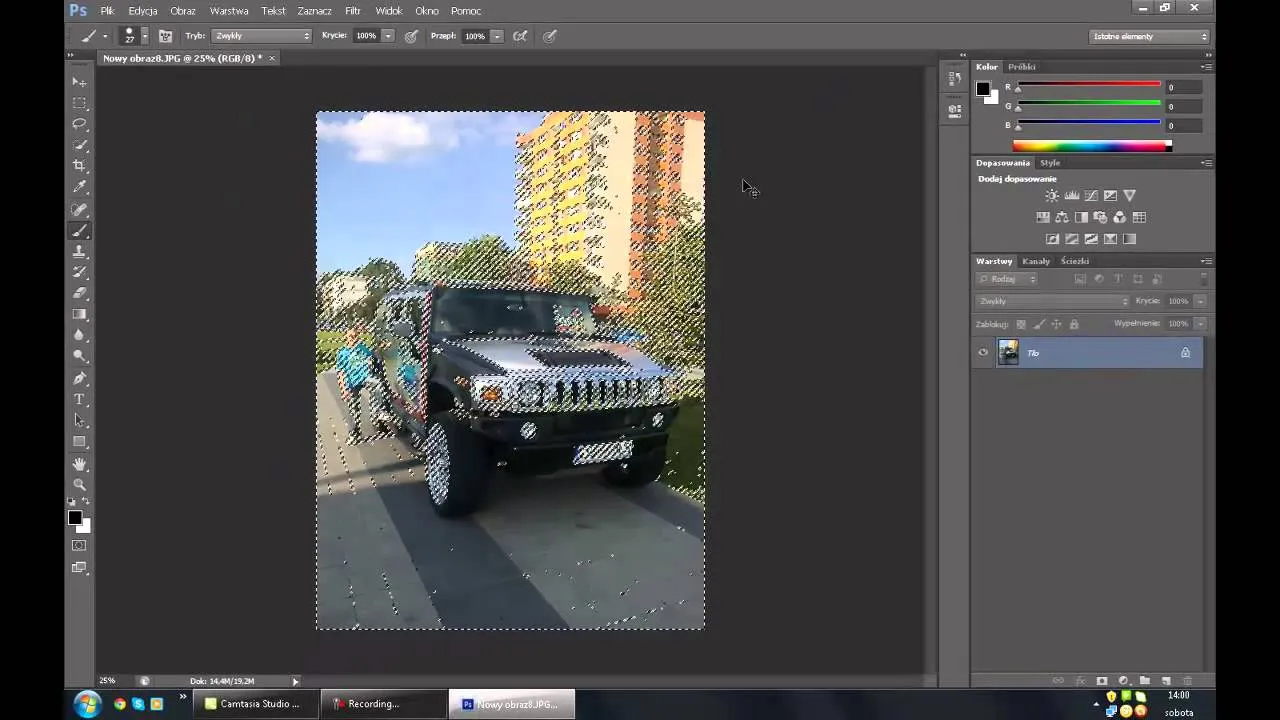Click the foreground color swatch in Kolor panel
Screen dimensions: 1280x720
pyautogui.click(x=983, y=89)
